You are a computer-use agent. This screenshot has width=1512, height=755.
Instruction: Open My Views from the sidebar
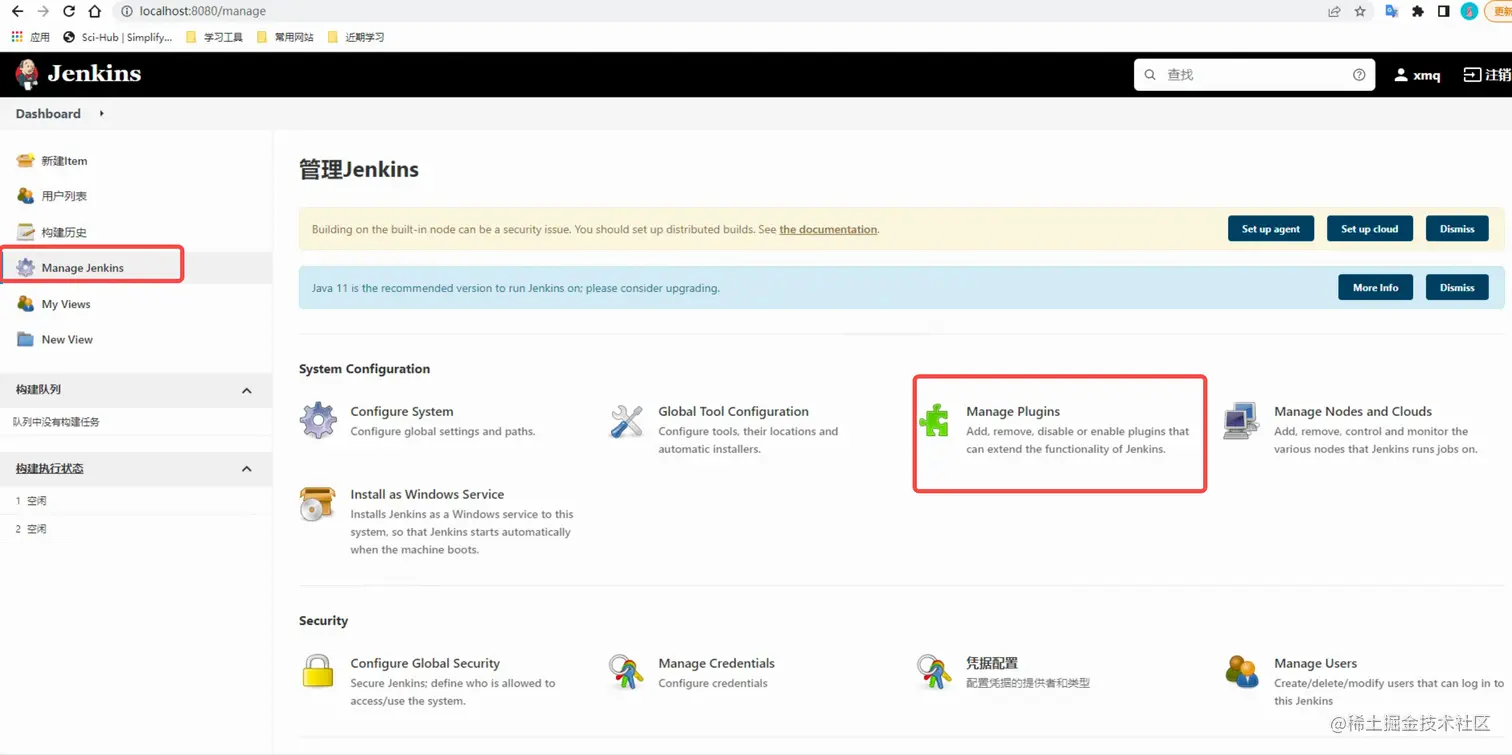coord(65,304)
